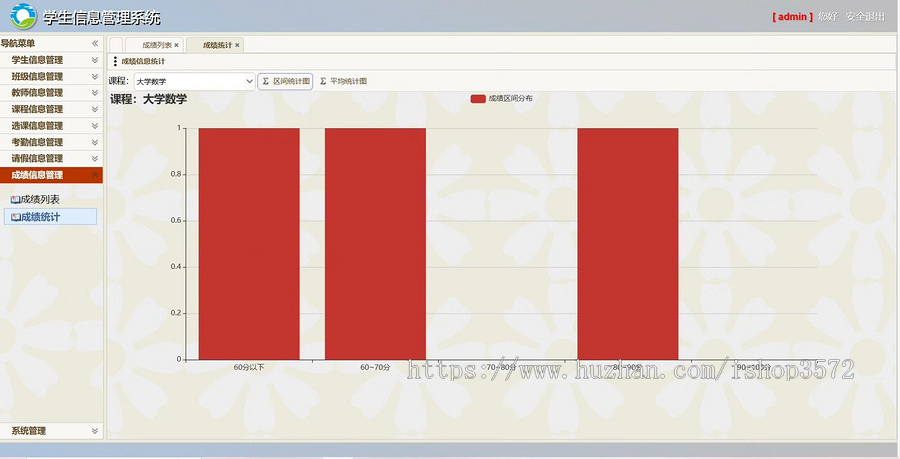Expand 考勤信息管理 menu section
Screen dimensions: 900x459
click(x=95, y=142)
